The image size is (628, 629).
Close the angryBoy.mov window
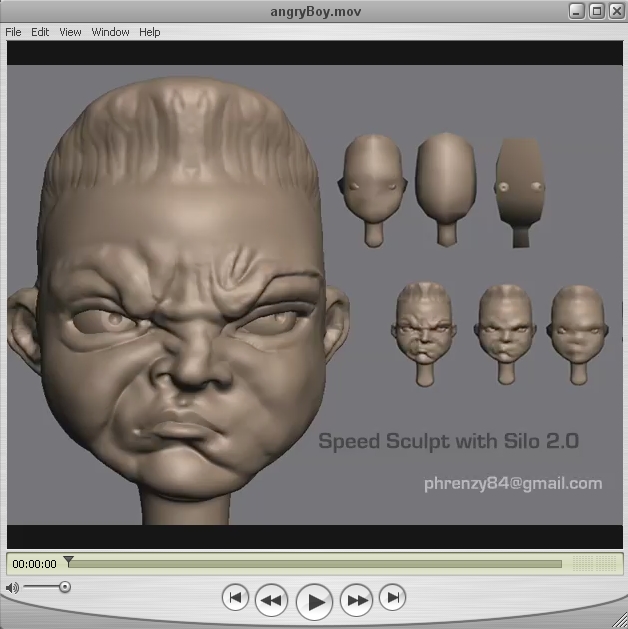(617, 11)
